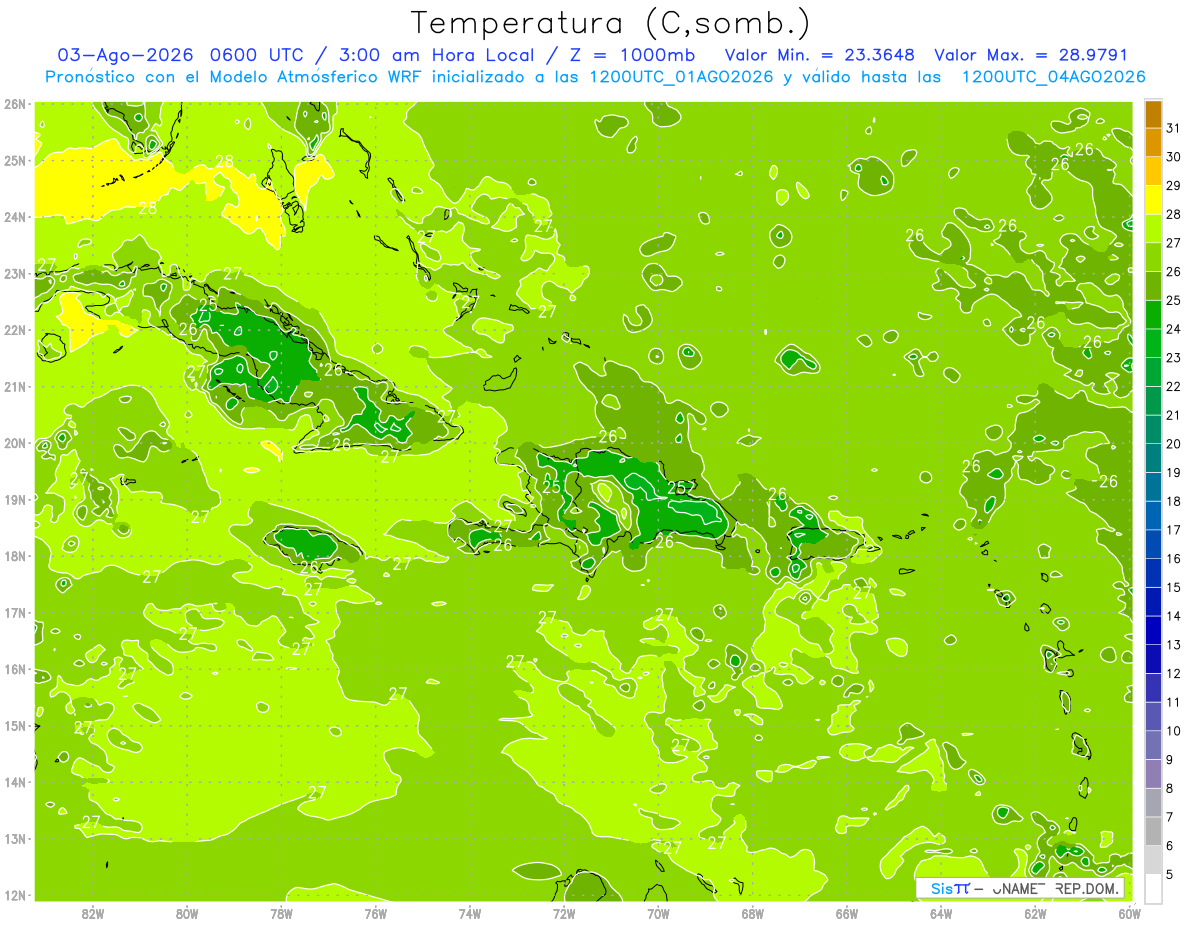The width and height of the screenshot is (1200, 927).
Task: Click the "64W" longitude axis label
Action: click(941, 914)
